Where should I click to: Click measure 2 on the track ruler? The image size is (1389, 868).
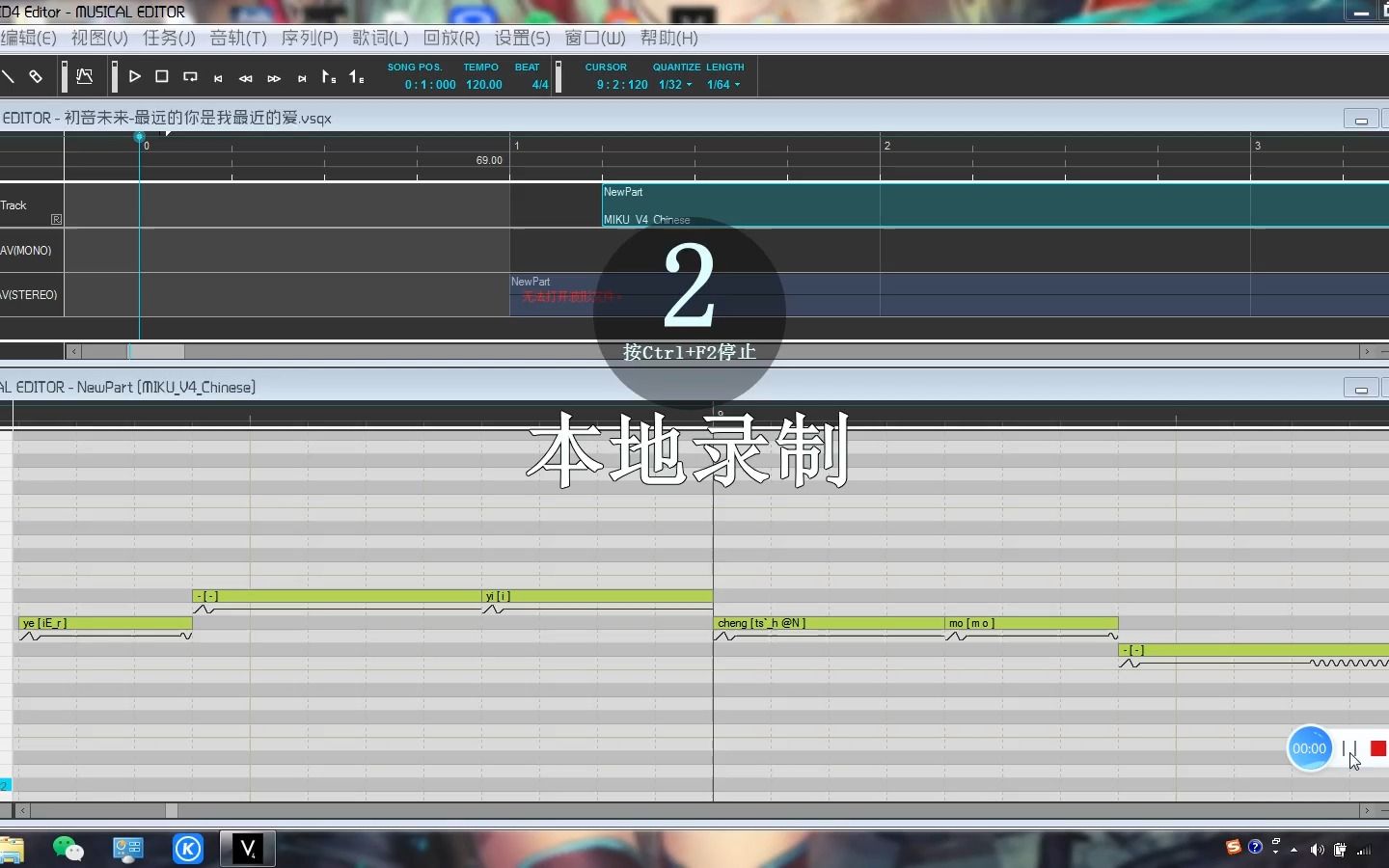[886, 146]
